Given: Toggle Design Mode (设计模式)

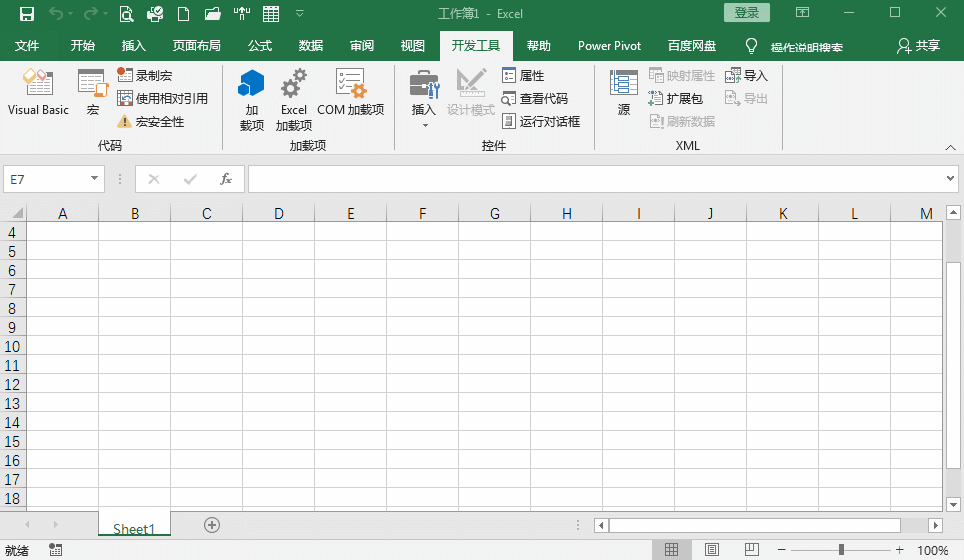Looking at the screenshot, I should [x=471, y=92].
